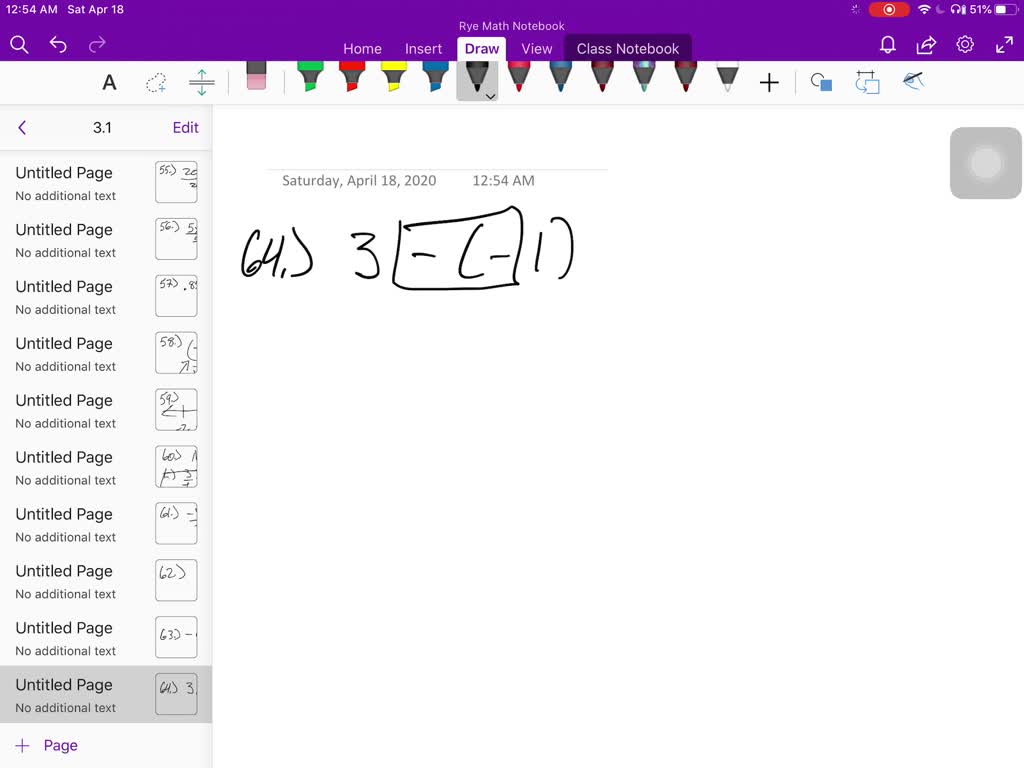Click the Share icon in header
The height and width of the screenshot is (768, 1024).
click(926, 45)
